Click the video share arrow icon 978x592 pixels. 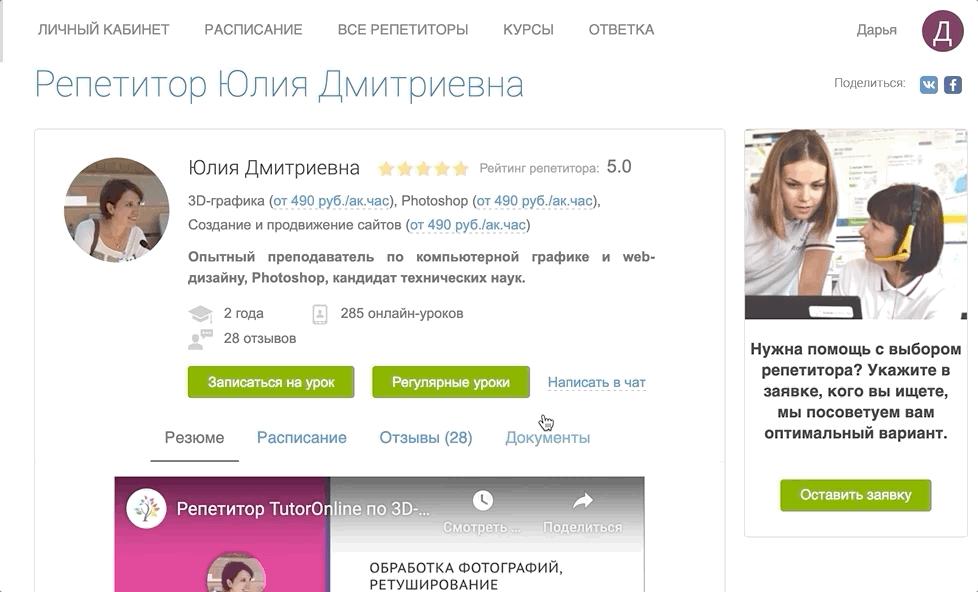pyautogui.click(x=583, y=500)
